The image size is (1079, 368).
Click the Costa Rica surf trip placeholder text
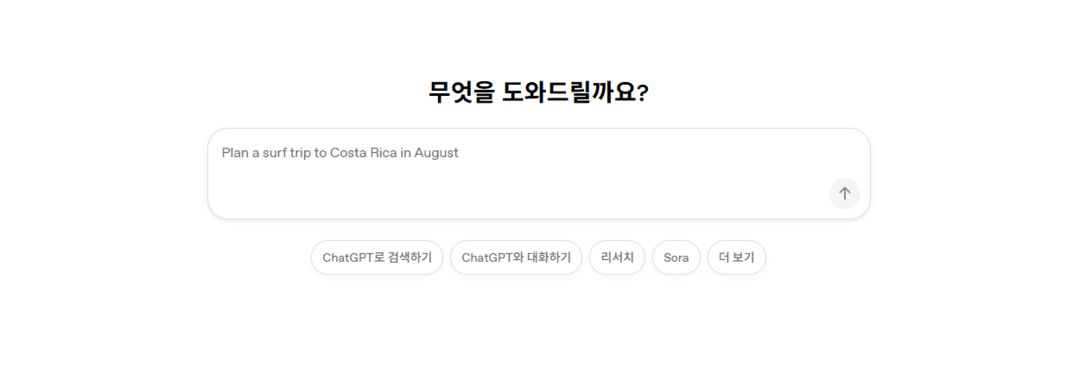click(x=340, y=153)
